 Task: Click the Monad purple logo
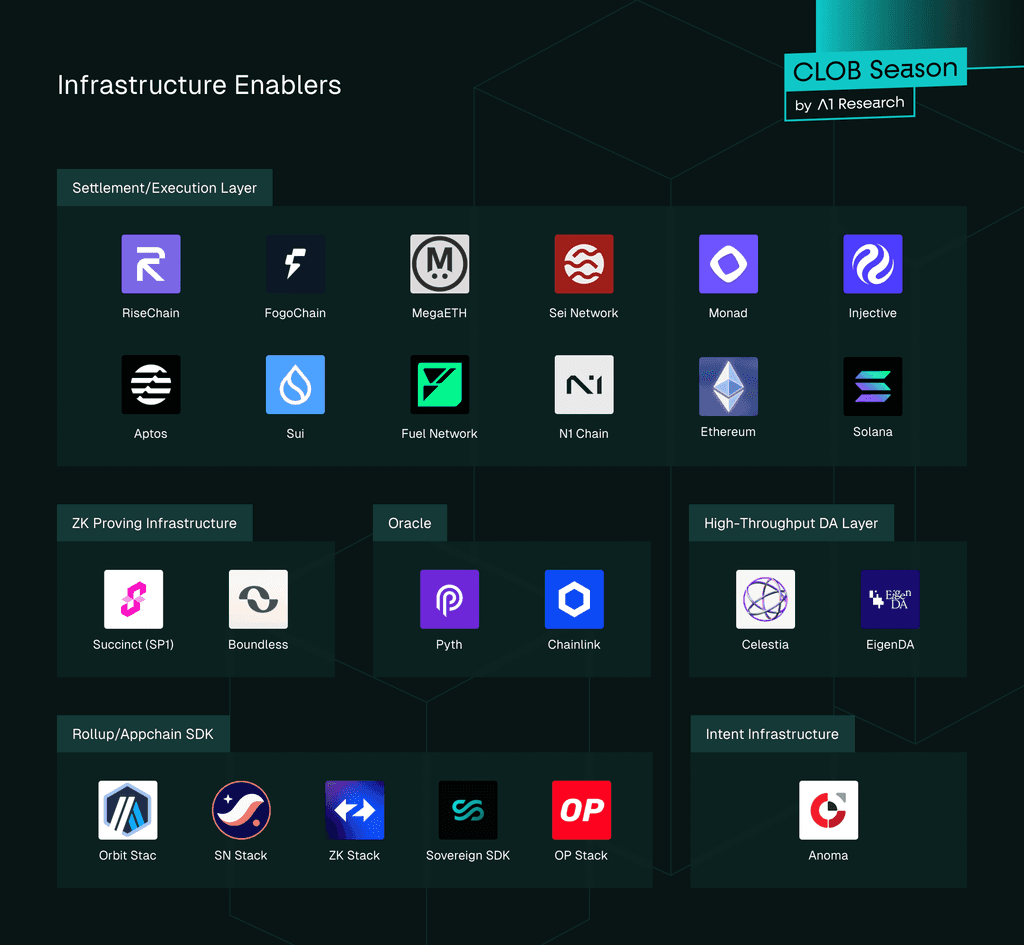tap(728, 264)
